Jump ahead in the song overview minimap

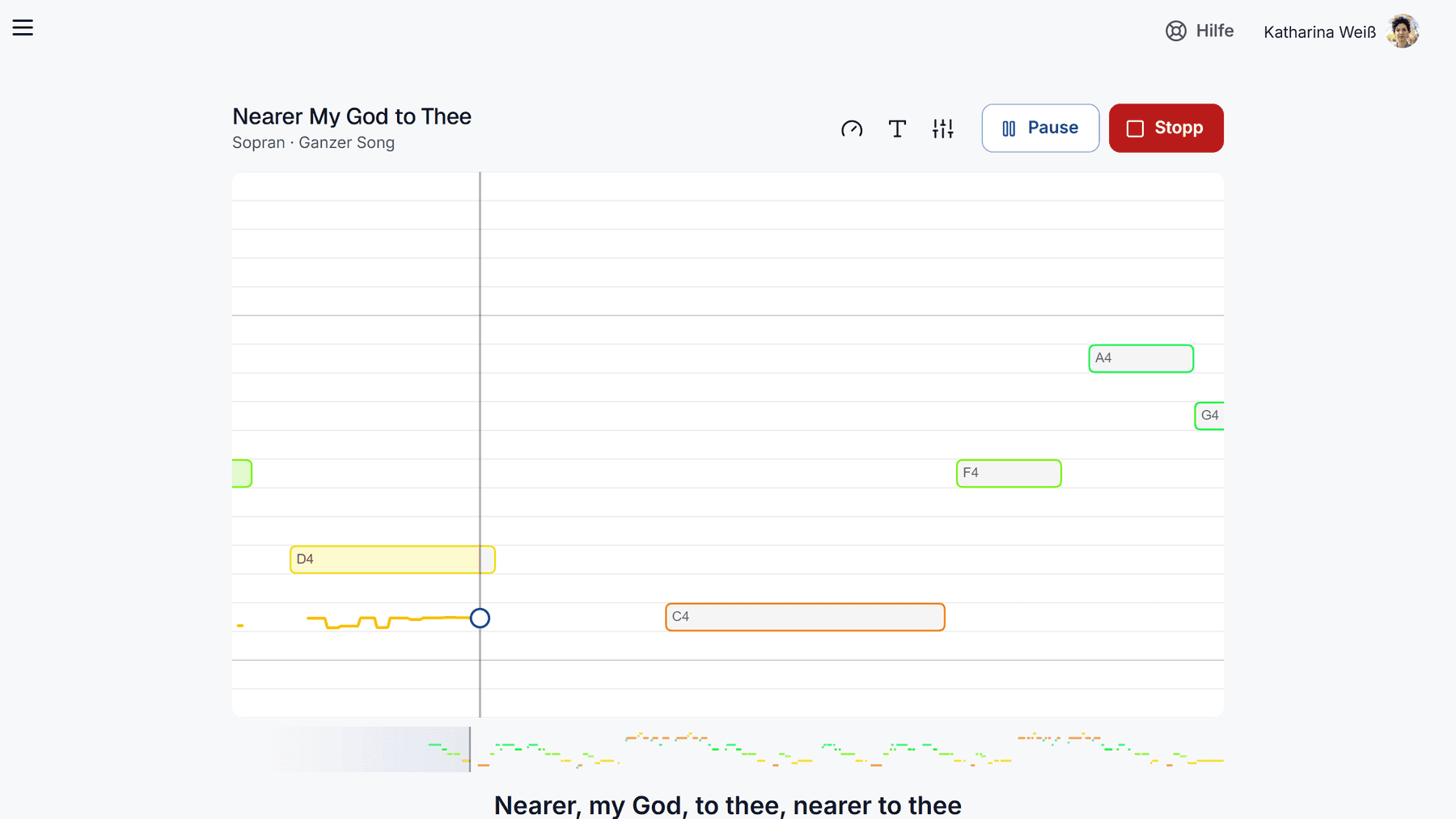847,749
